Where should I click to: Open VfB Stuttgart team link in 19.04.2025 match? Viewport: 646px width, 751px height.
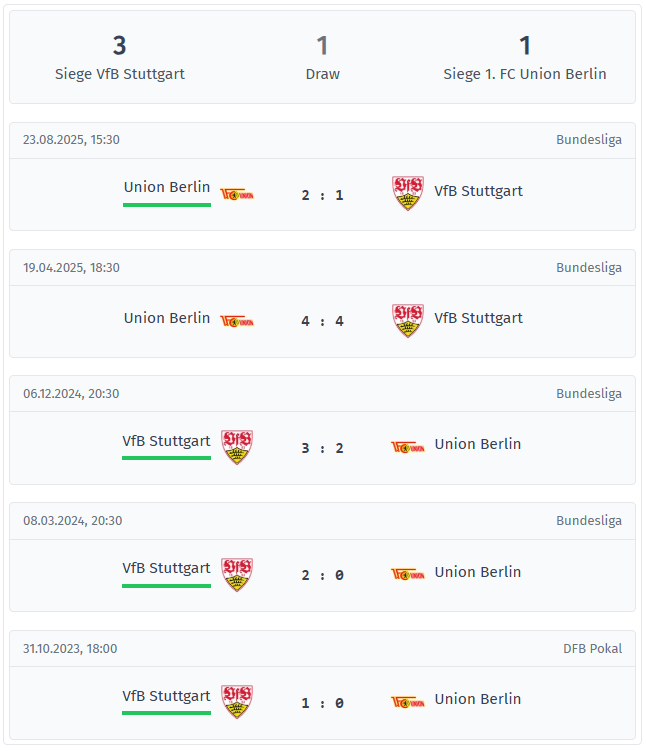478,318
